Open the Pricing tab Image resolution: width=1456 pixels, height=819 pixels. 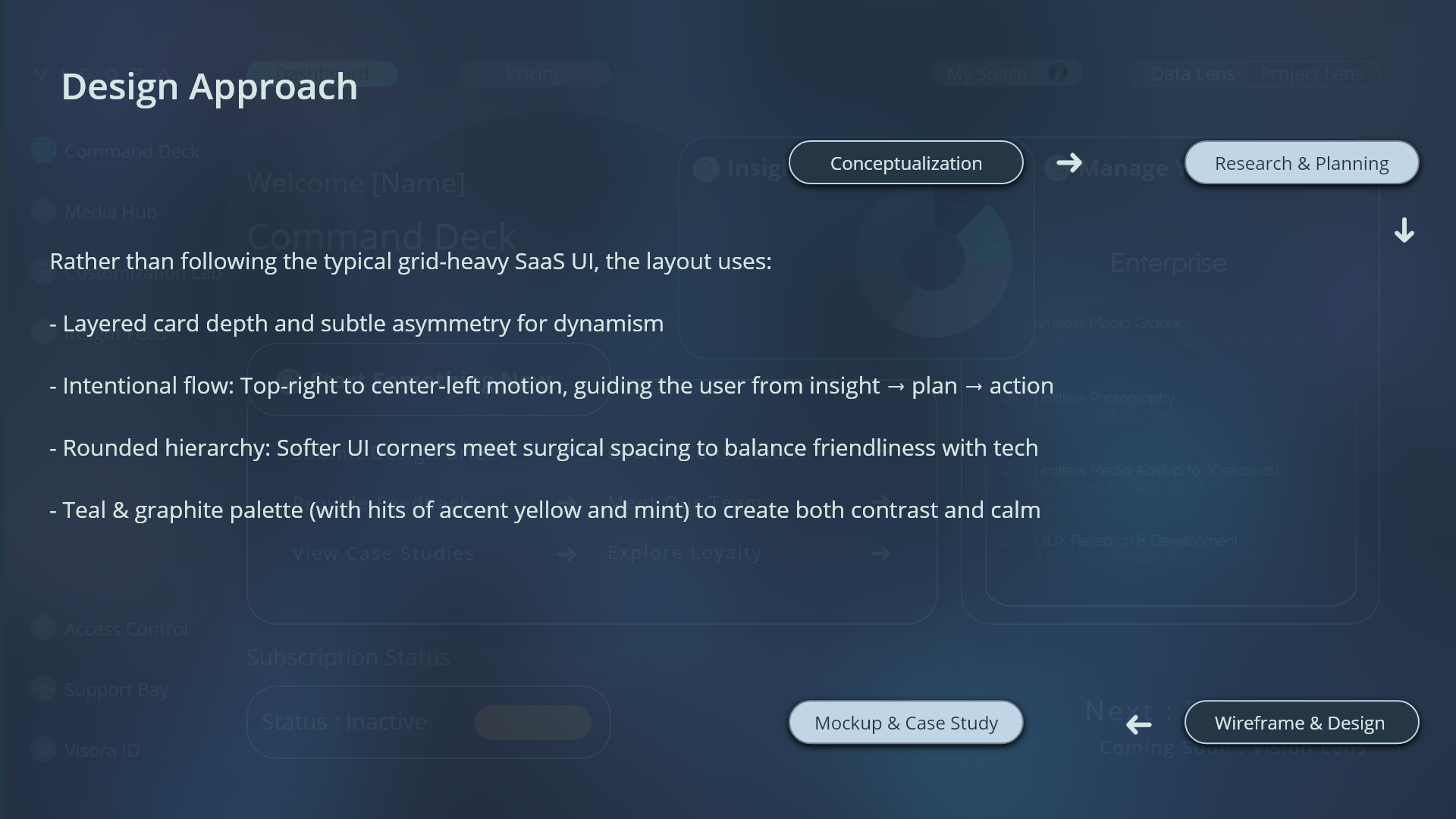534,74
